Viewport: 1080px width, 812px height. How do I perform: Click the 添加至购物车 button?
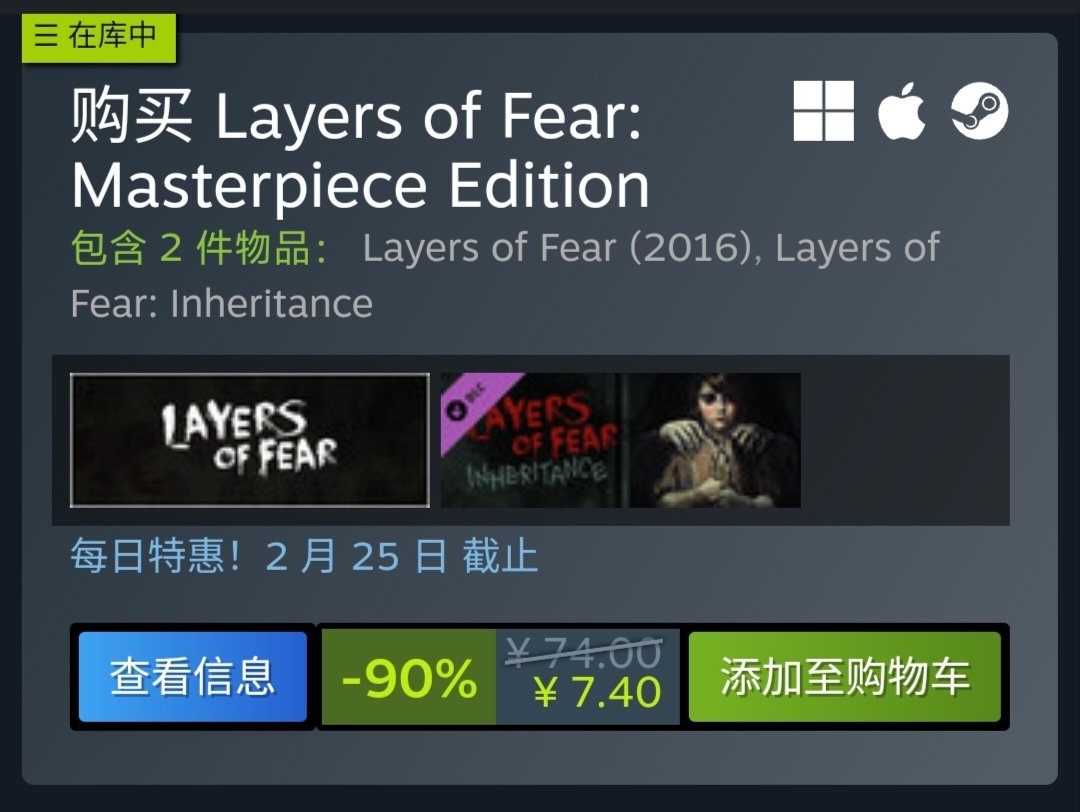[x=844, y=676]
